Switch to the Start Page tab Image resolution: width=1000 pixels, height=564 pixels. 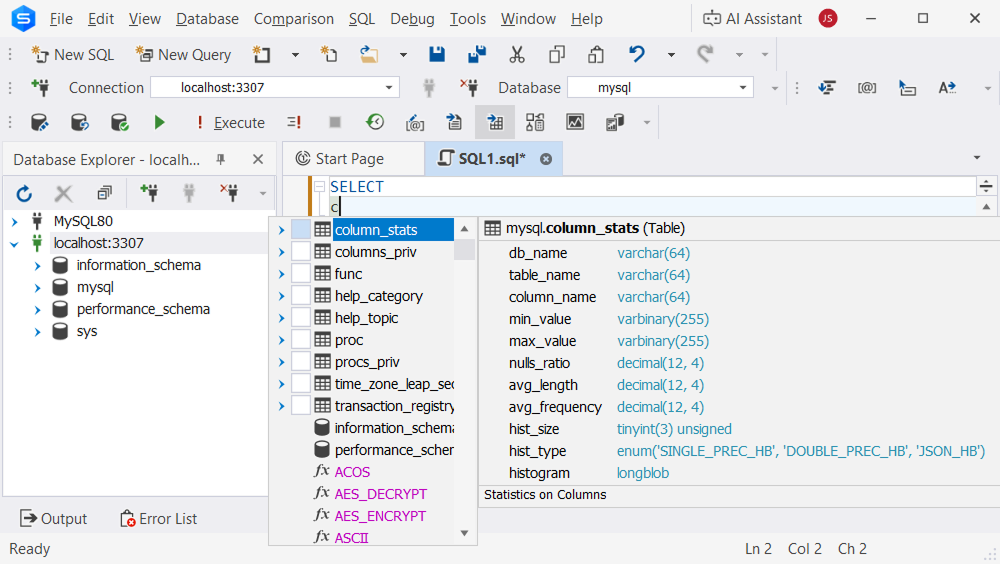pyautogui.click(x=349, y=158)
